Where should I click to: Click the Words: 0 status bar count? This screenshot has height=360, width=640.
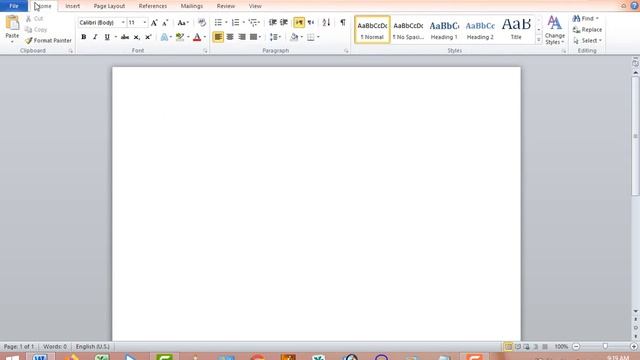pos(55,347)
